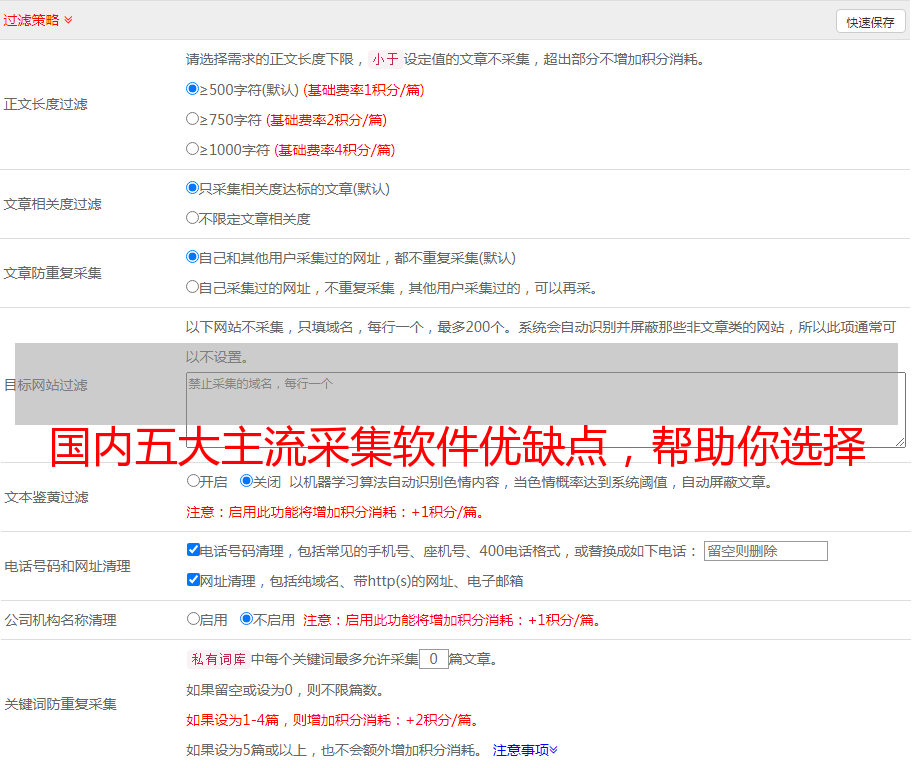Image resolution: width=912 pixels, height=768 pixels.
Task: Select 只采集相关度达标的文章 radio option
Action: 193,188
